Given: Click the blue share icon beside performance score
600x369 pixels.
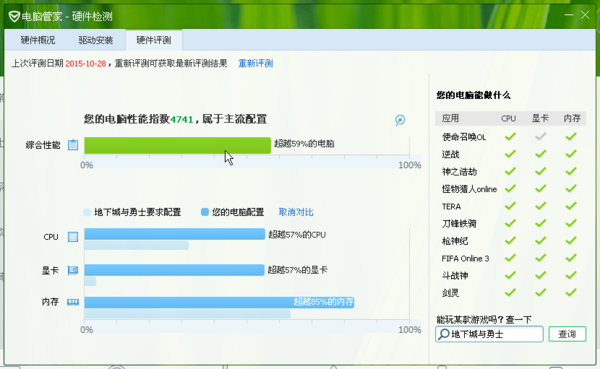Looking at the screenshot, I should pyautogui.click(x=400, y=120).
